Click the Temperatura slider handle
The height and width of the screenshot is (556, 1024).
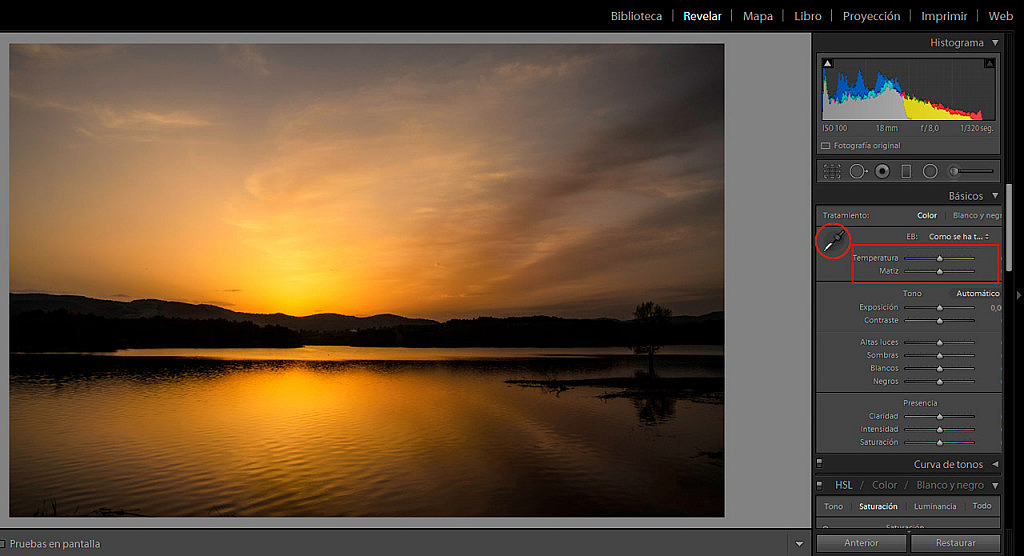coord(940,258)
